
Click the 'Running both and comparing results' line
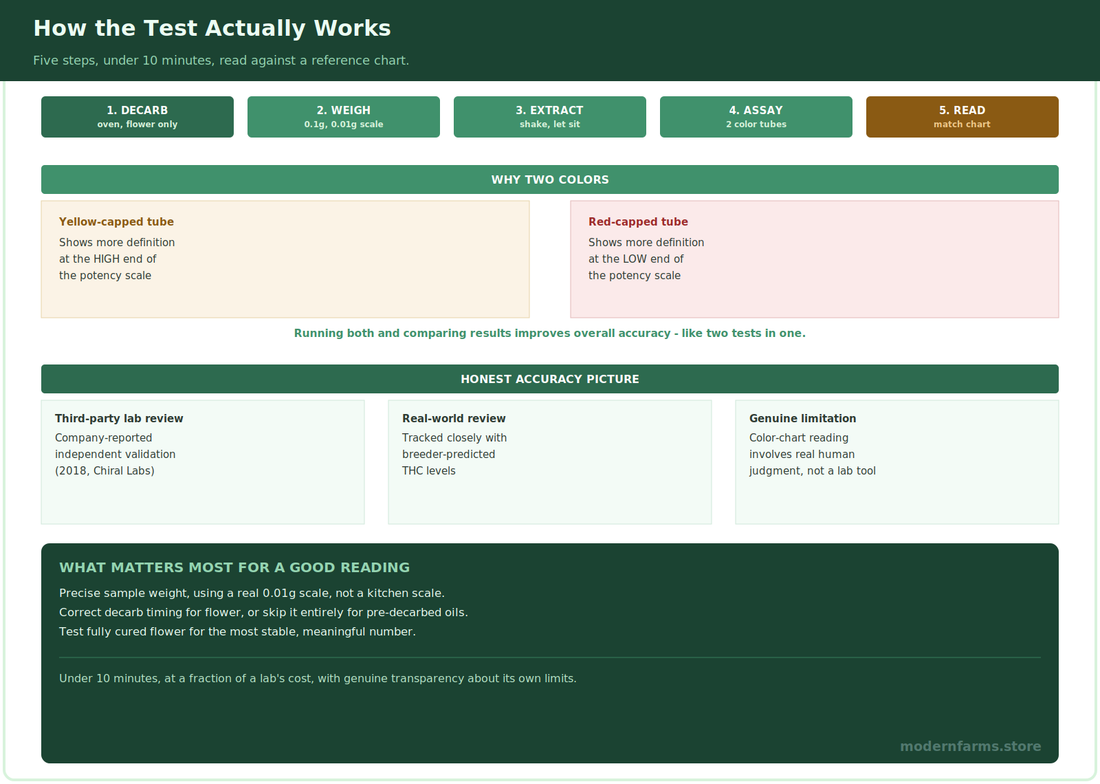click(550, 333)
